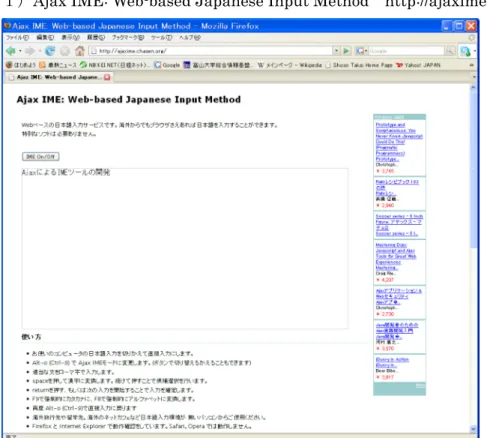Viewport: 487px width, 438px height.
Task: Close the Ajax IME tab with red X
Action: click(x=107, y=77)
